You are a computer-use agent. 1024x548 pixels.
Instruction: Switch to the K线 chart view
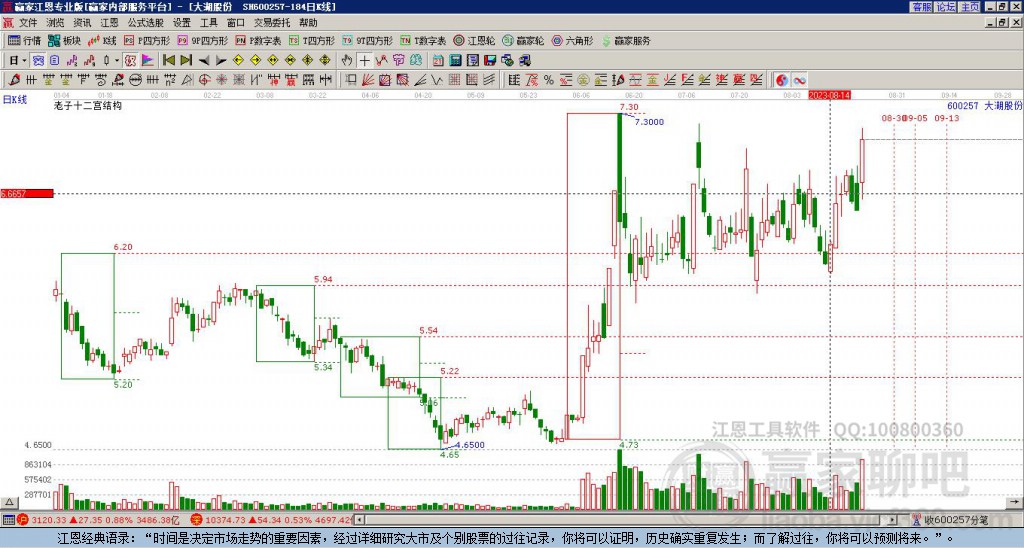tap(102, 40)
